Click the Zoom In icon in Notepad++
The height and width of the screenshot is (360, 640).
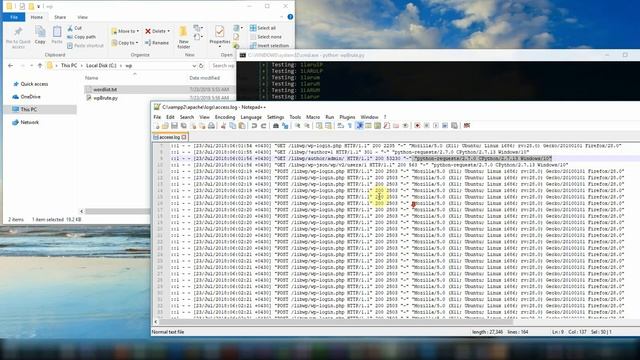298,126
